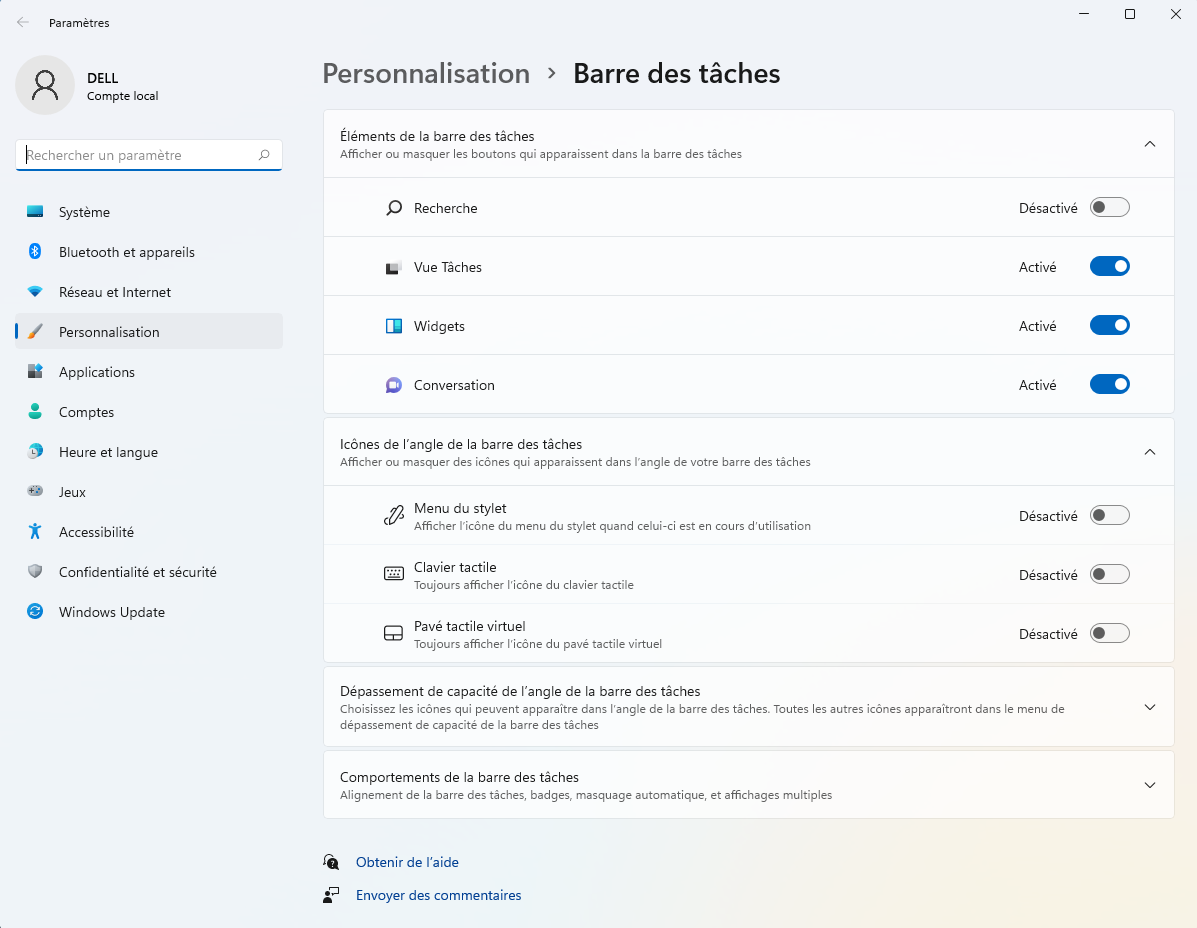Expand Comportements de la barre des tâches
Image resolution: width=1197 pixels, height=928 pixels.
[x=1150, y=785]
